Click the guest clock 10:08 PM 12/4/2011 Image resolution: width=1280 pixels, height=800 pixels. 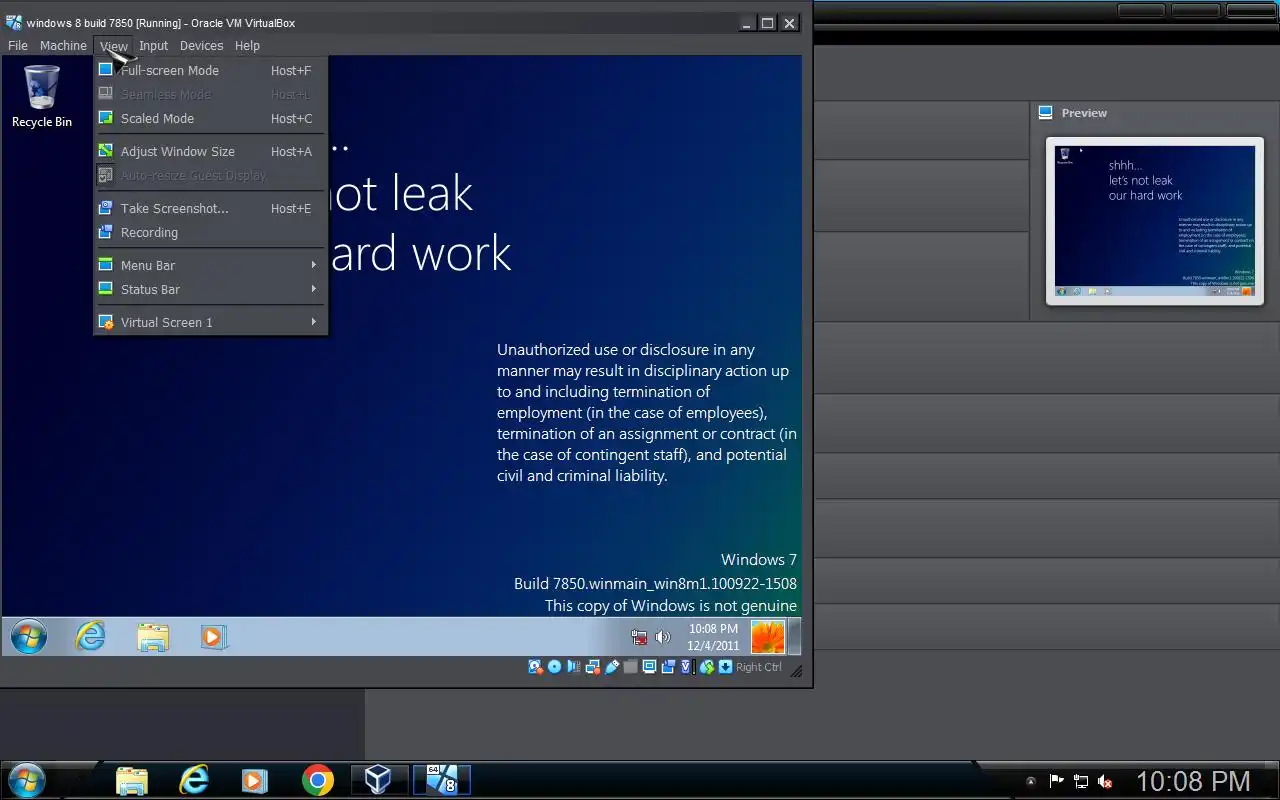tap(713, 637)
